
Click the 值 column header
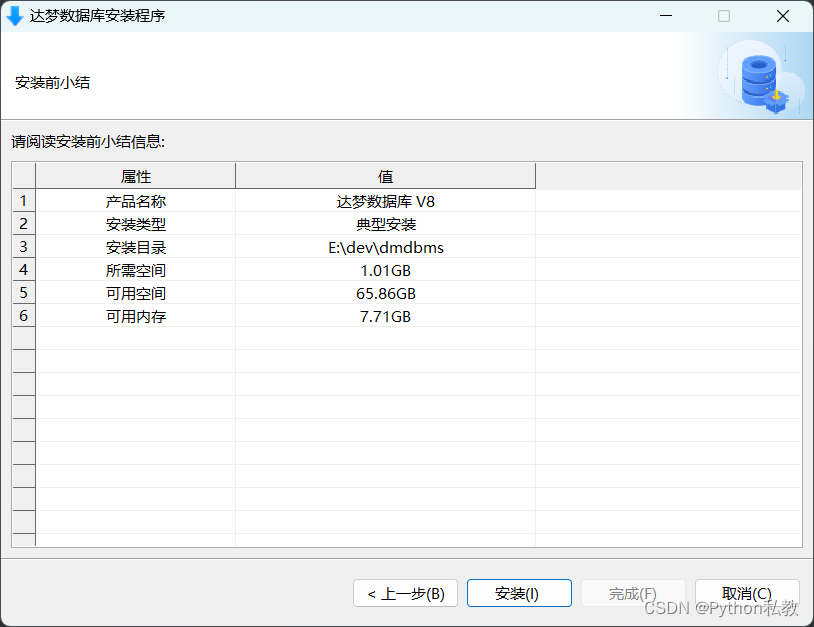click(x=385, y=176)
